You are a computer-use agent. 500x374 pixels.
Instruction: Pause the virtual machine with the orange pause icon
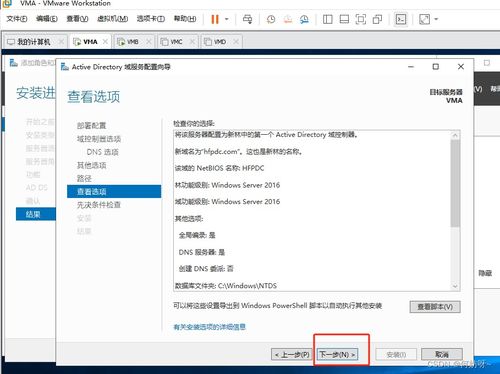(215, 19)
